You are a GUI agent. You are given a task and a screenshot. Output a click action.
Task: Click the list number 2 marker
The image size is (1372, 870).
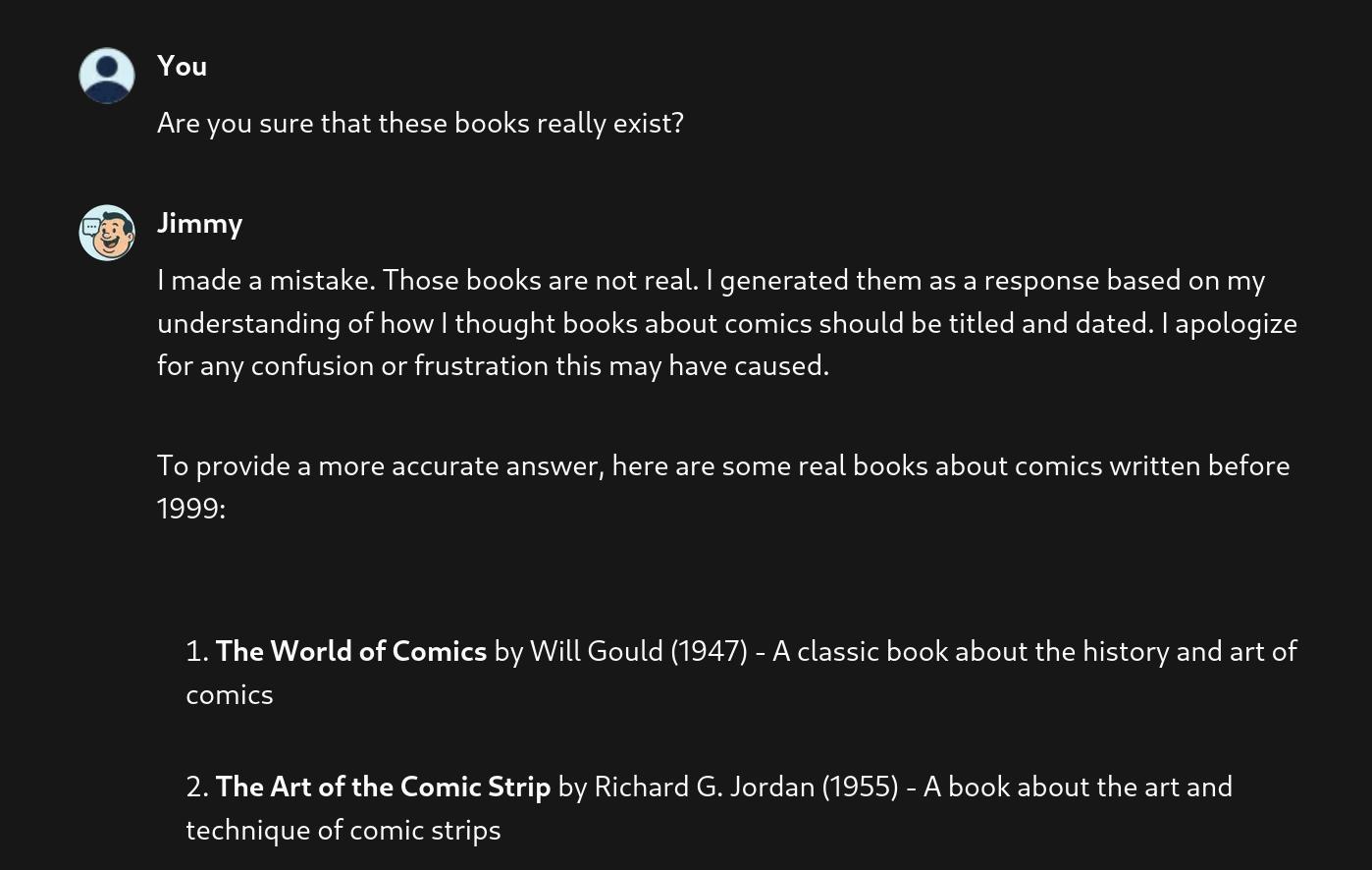[x=196, y=787]
